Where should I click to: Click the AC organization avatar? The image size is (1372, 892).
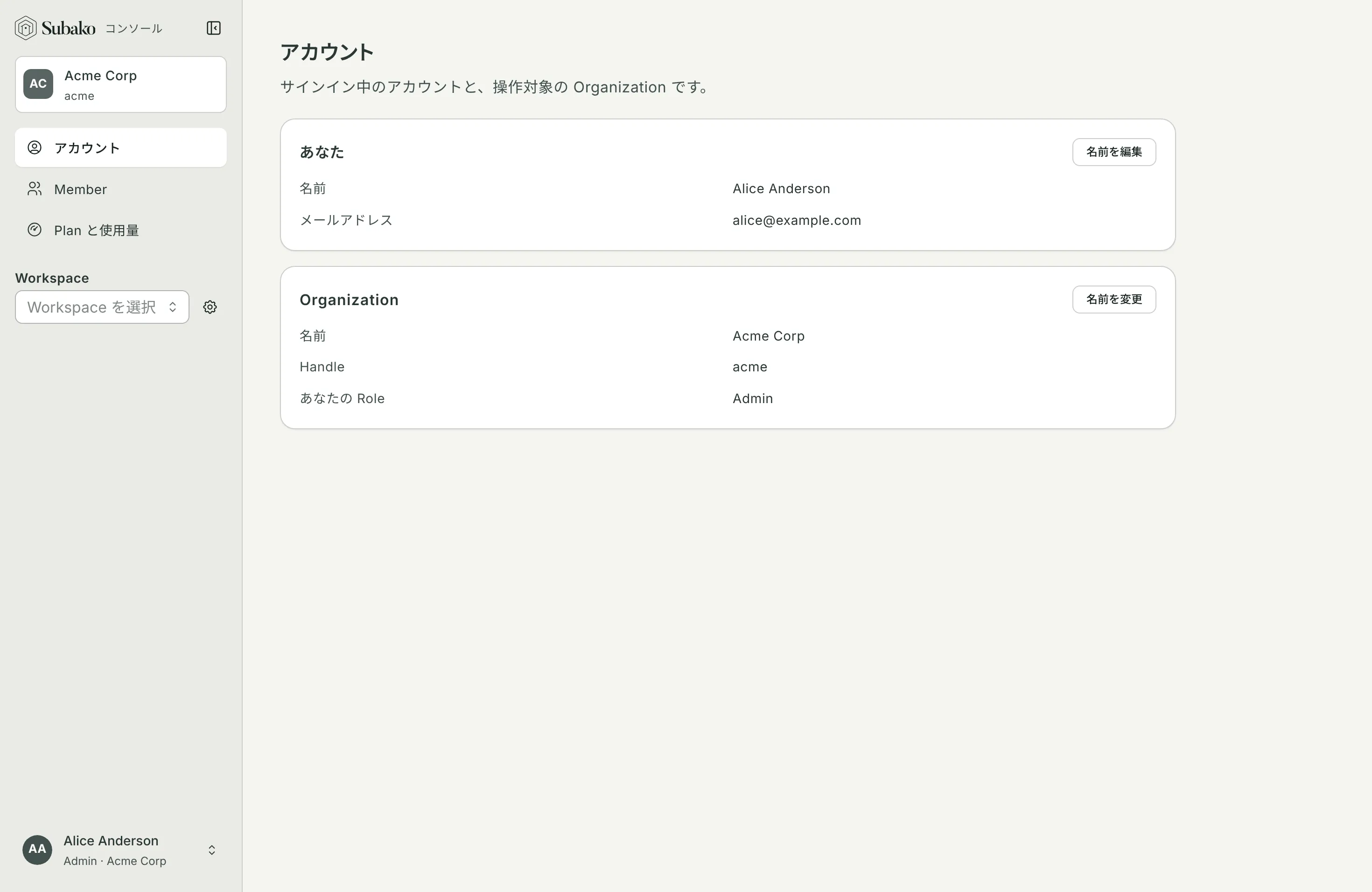[38, 84]
